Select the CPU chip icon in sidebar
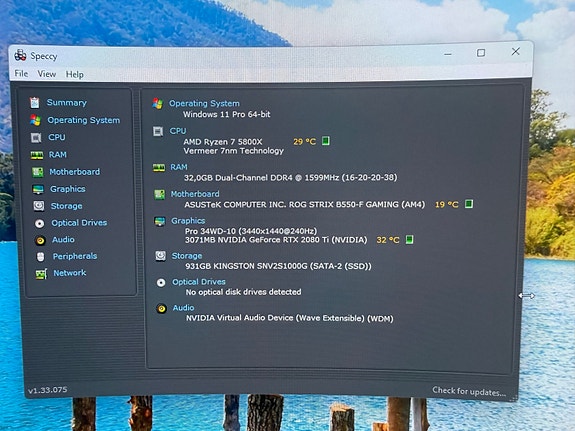The width and height of the screenshot is (575, 431). [x=36, y=138]
